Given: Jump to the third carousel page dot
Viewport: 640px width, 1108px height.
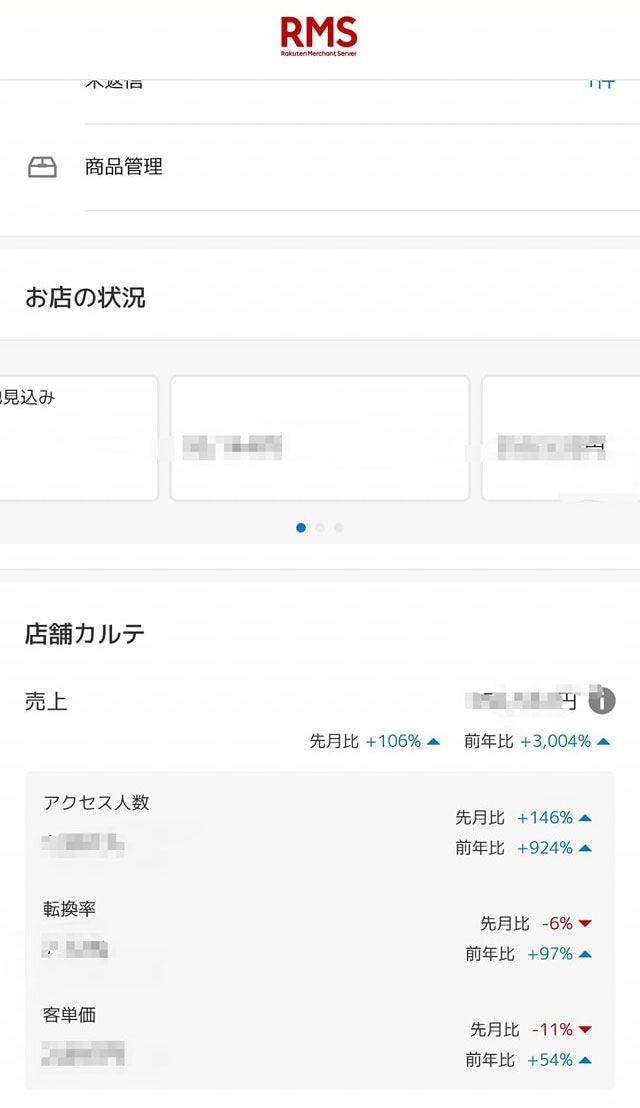Looking at the screenshot, I should (339, 527).
